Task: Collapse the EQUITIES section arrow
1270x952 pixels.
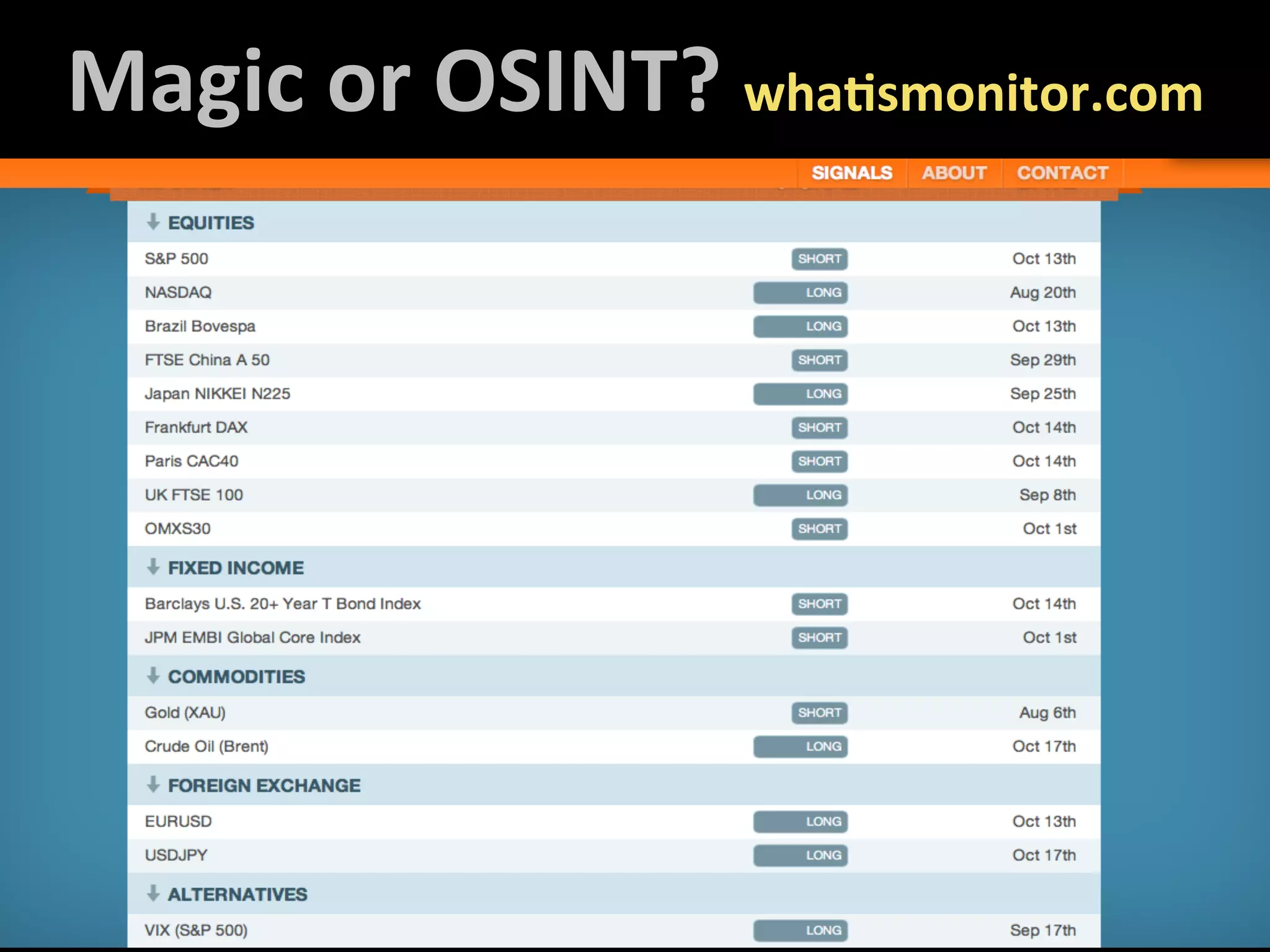Action: point(153,222)
